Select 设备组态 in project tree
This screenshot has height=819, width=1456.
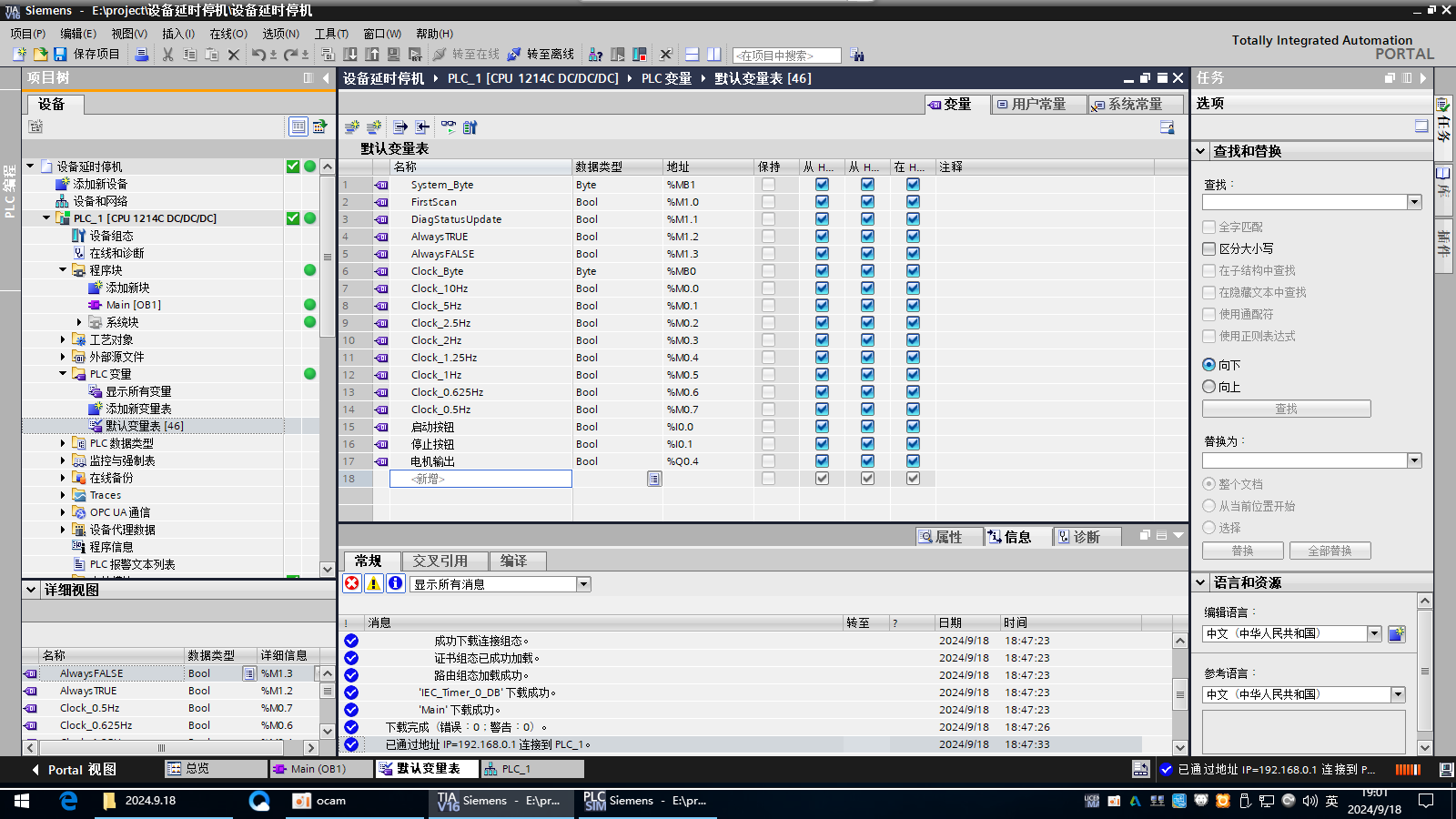111,236
